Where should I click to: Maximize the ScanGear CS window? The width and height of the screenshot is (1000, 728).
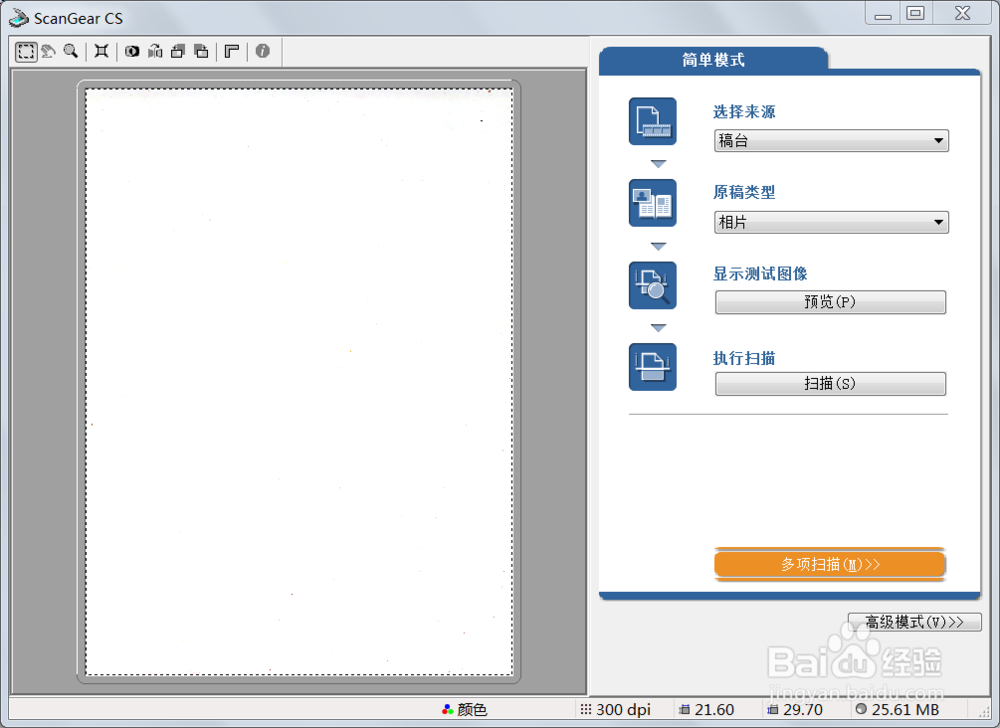click(916, 13)
